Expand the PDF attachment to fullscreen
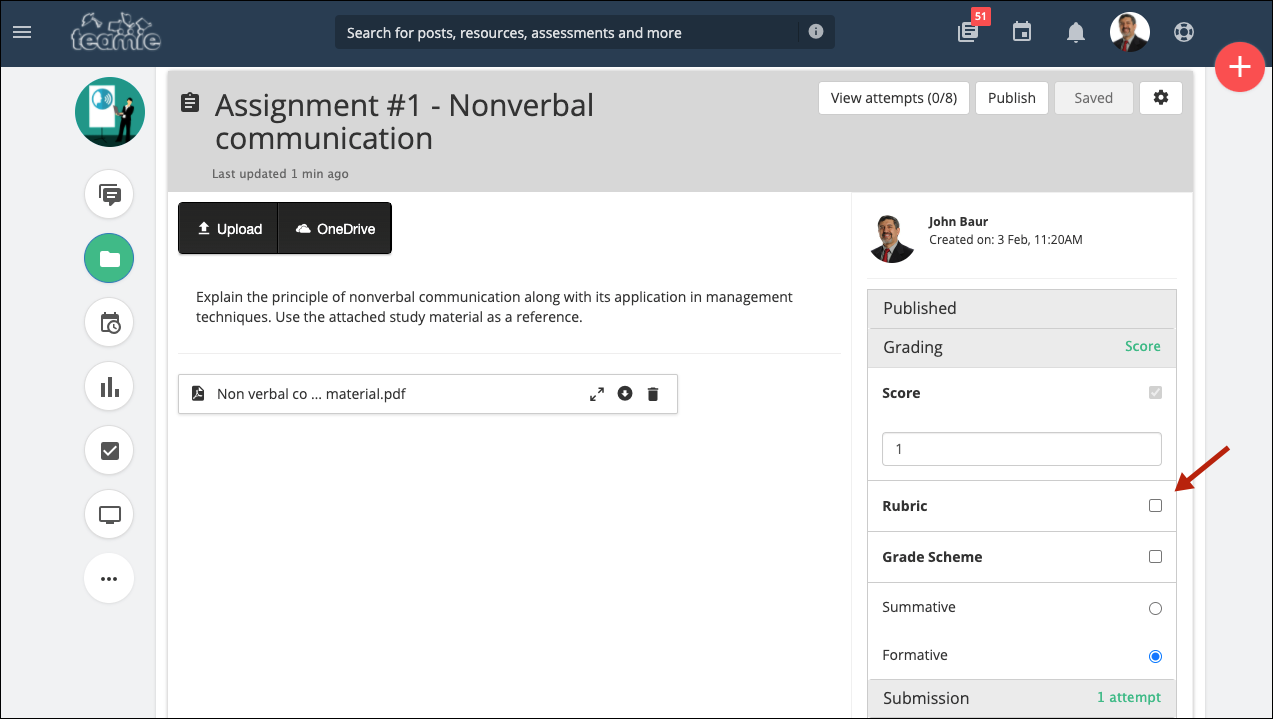The image size is (1273, 719). pyautogui.click(x=597, y=394)
